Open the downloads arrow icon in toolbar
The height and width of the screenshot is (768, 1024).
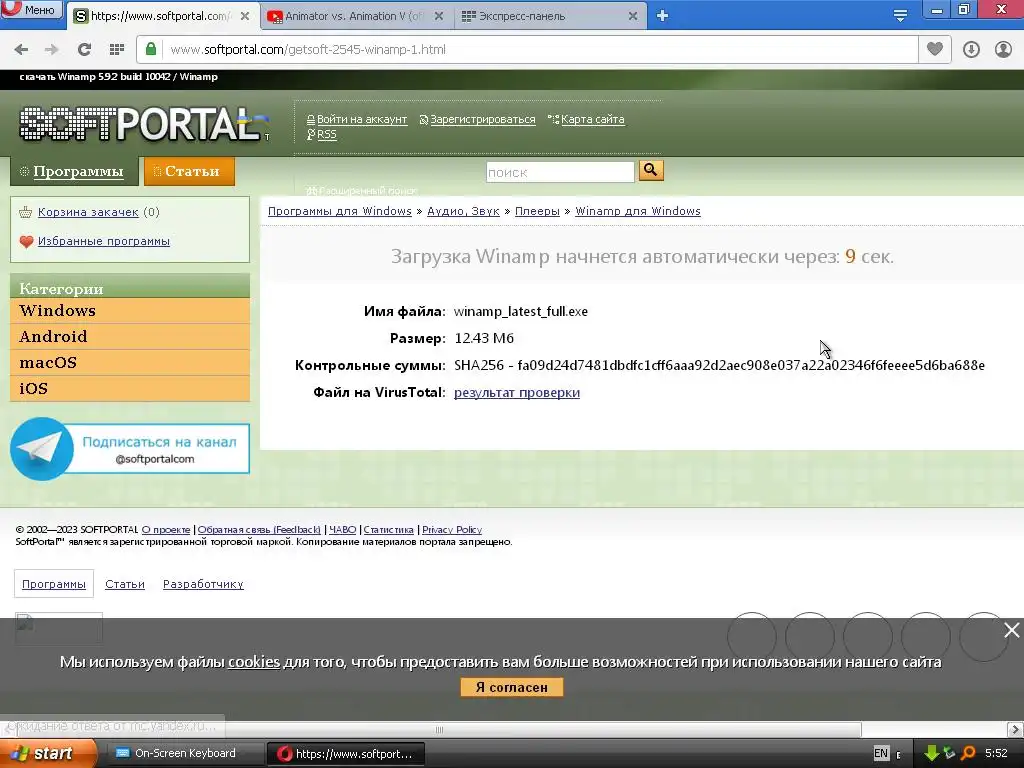[x=971, y=50]
